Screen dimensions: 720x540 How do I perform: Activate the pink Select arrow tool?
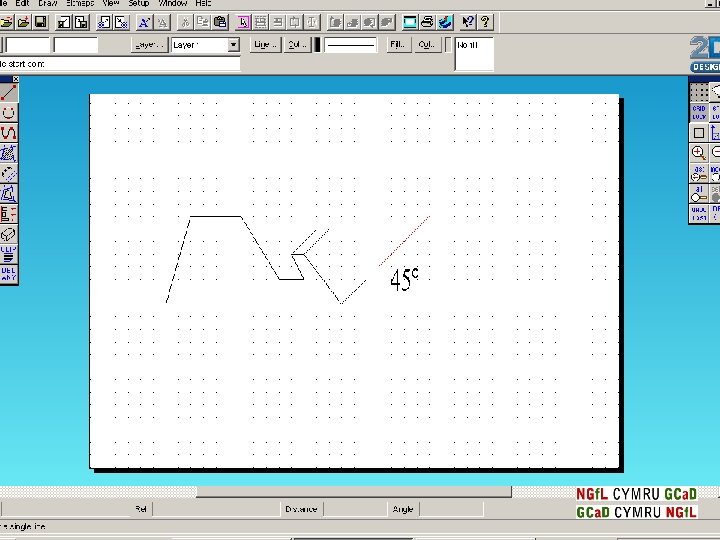(243, 22)
